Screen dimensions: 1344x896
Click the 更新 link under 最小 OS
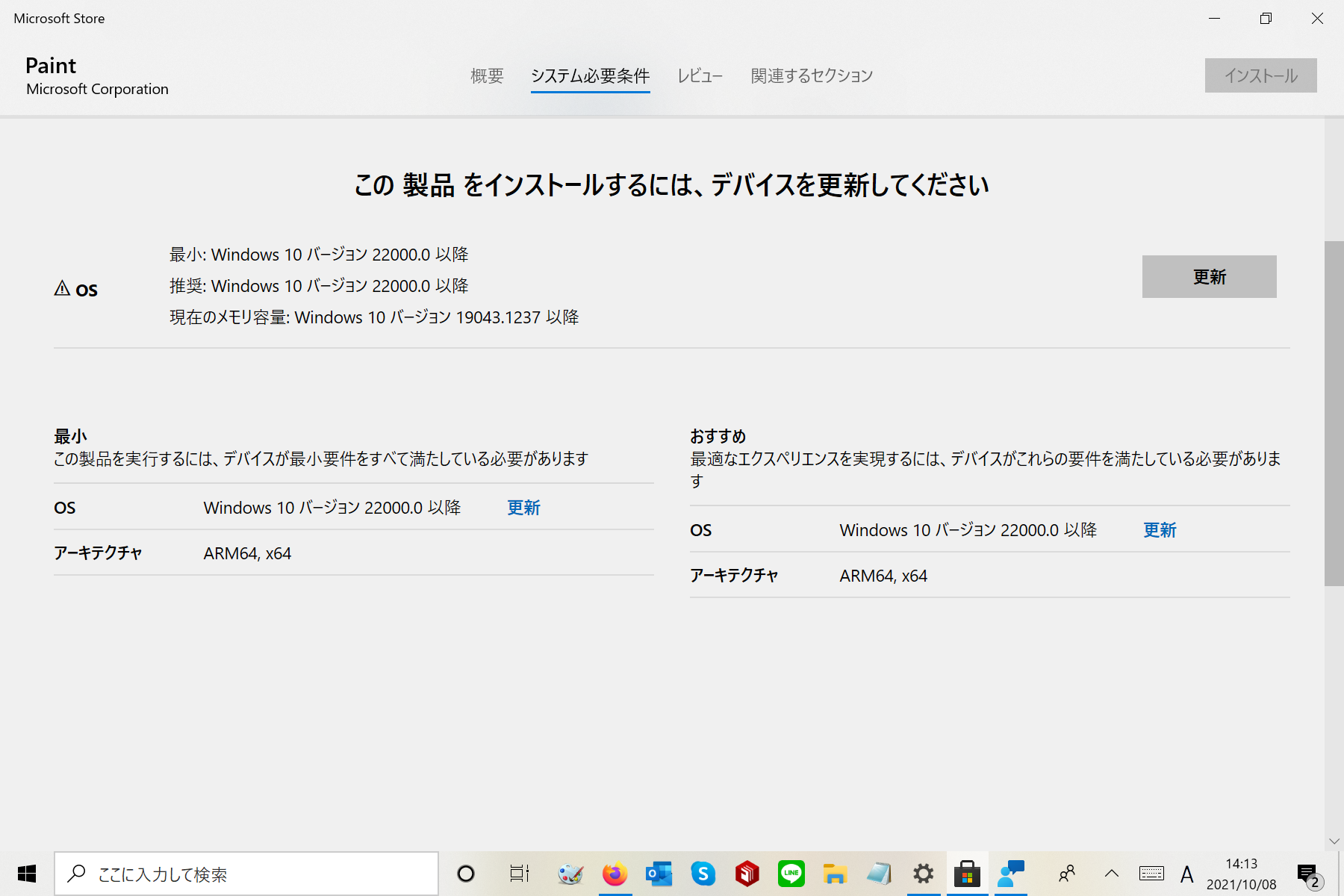pos(523,508)
